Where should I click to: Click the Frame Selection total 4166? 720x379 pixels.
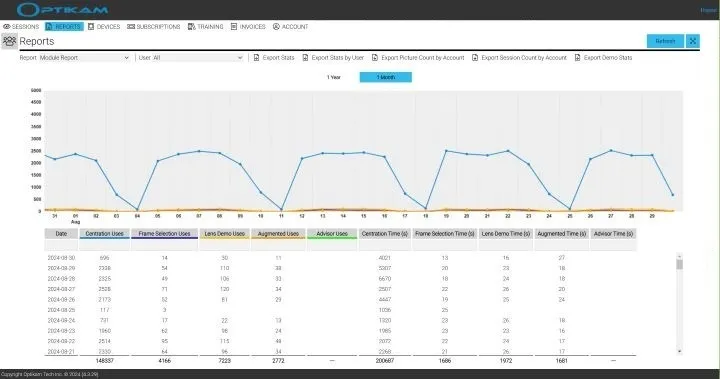(x=164, y=361)
